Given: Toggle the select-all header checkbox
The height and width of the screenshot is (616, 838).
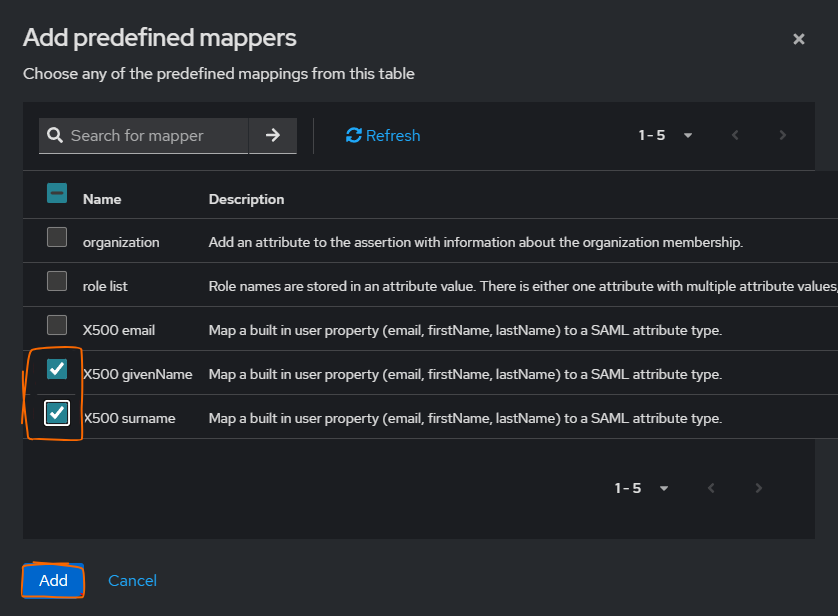Looking at the screenshot, I should coord(57,194).
